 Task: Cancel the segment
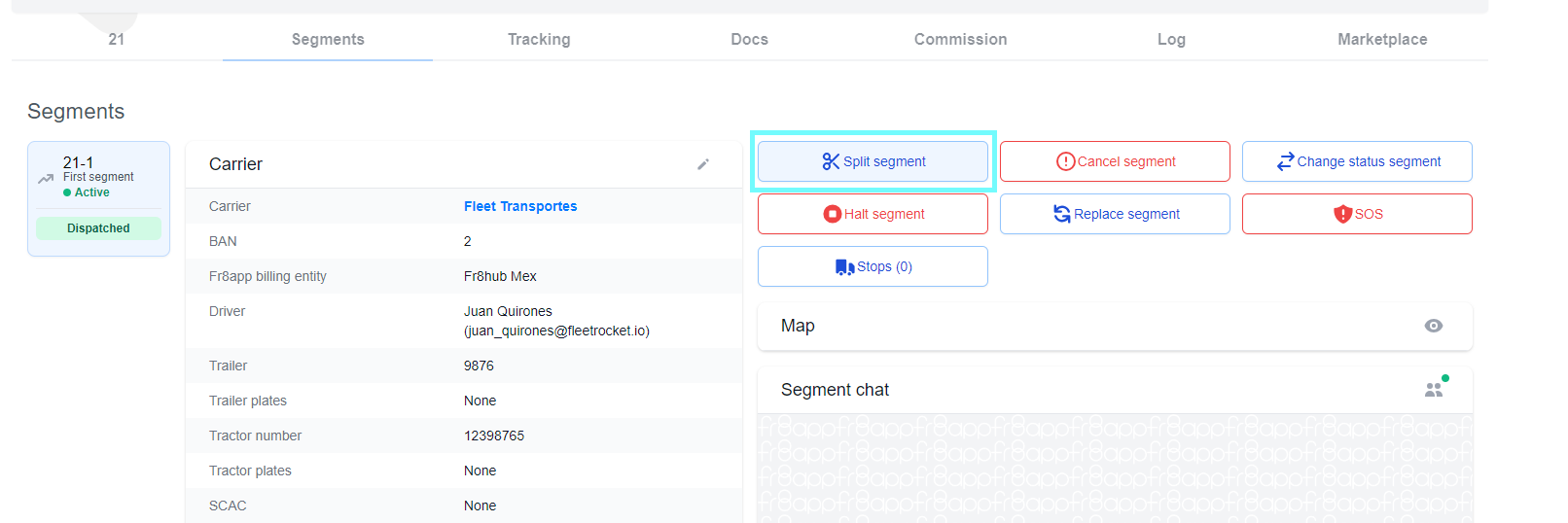coord(1115,161)
